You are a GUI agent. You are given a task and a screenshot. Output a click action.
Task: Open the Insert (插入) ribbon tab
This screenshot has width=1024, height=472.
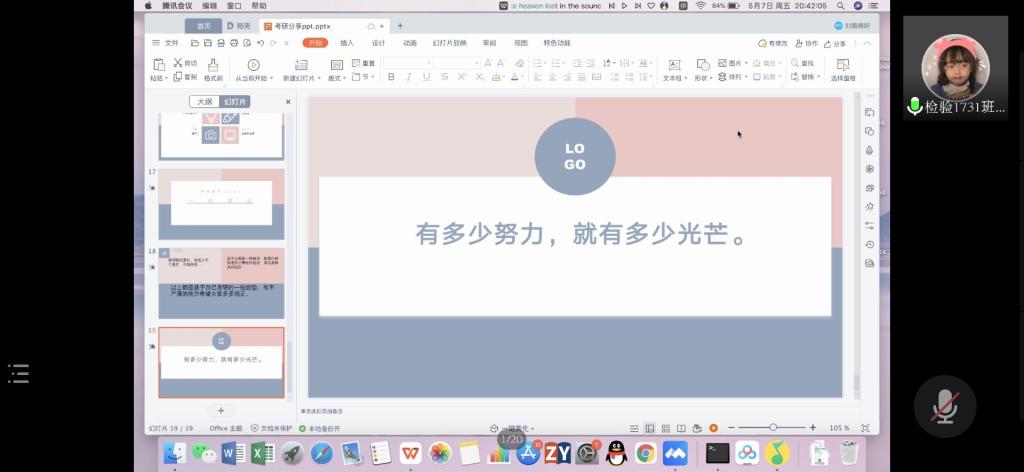tap(347, 43)
